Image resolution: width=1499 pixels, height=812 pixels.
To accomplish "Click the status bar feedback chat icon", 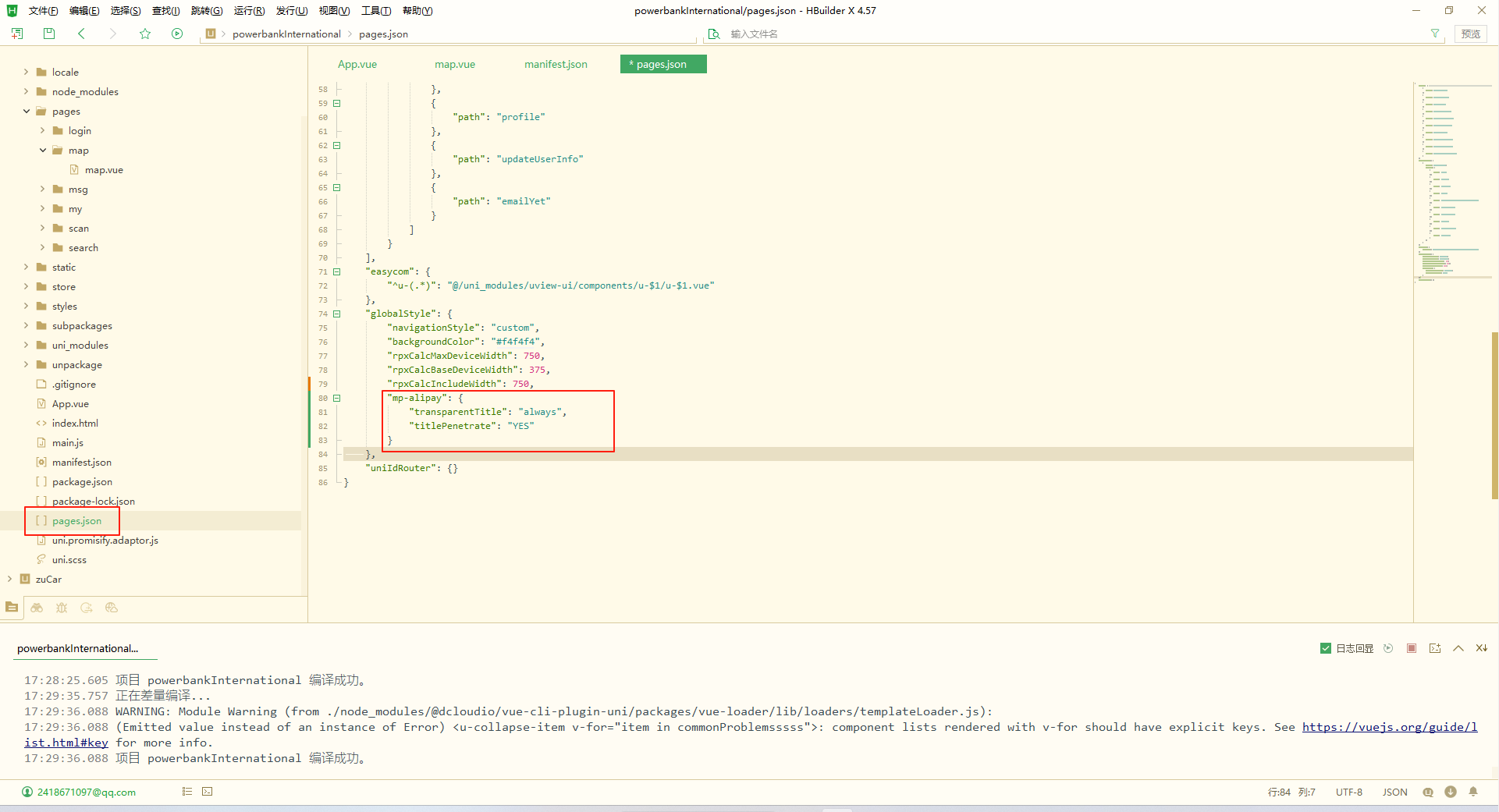I will coord(1428,792).
